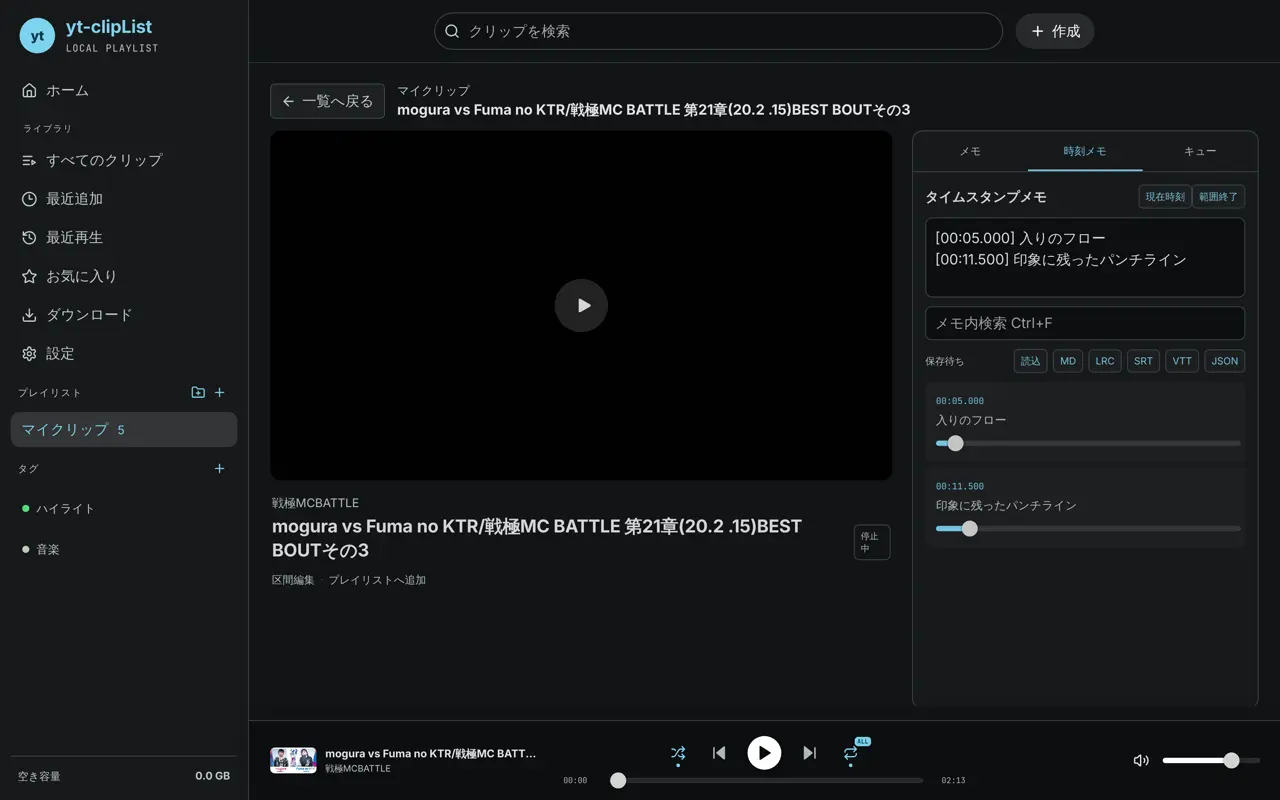The width and height of the screenshot is (1280, 800).
Task: Click the メモ内検索 field
Action: coord(1085,323)
